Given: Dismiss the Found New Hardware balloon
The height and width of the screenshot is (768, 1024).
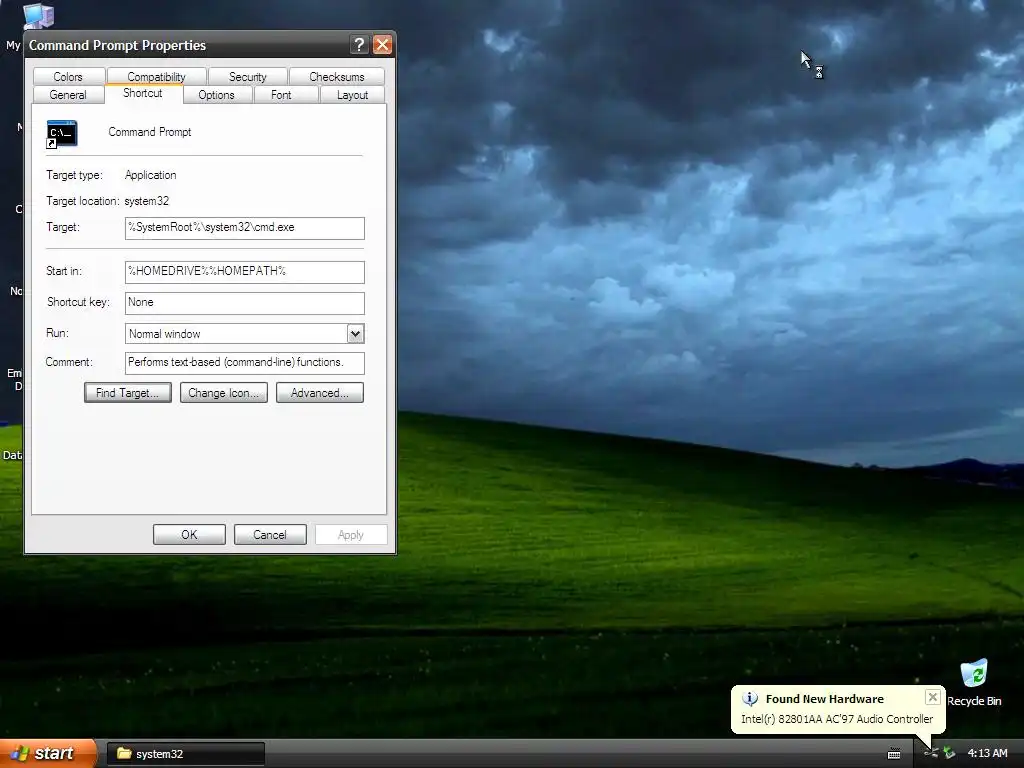Looking at the screenshot, I should (x=933, y=697).
